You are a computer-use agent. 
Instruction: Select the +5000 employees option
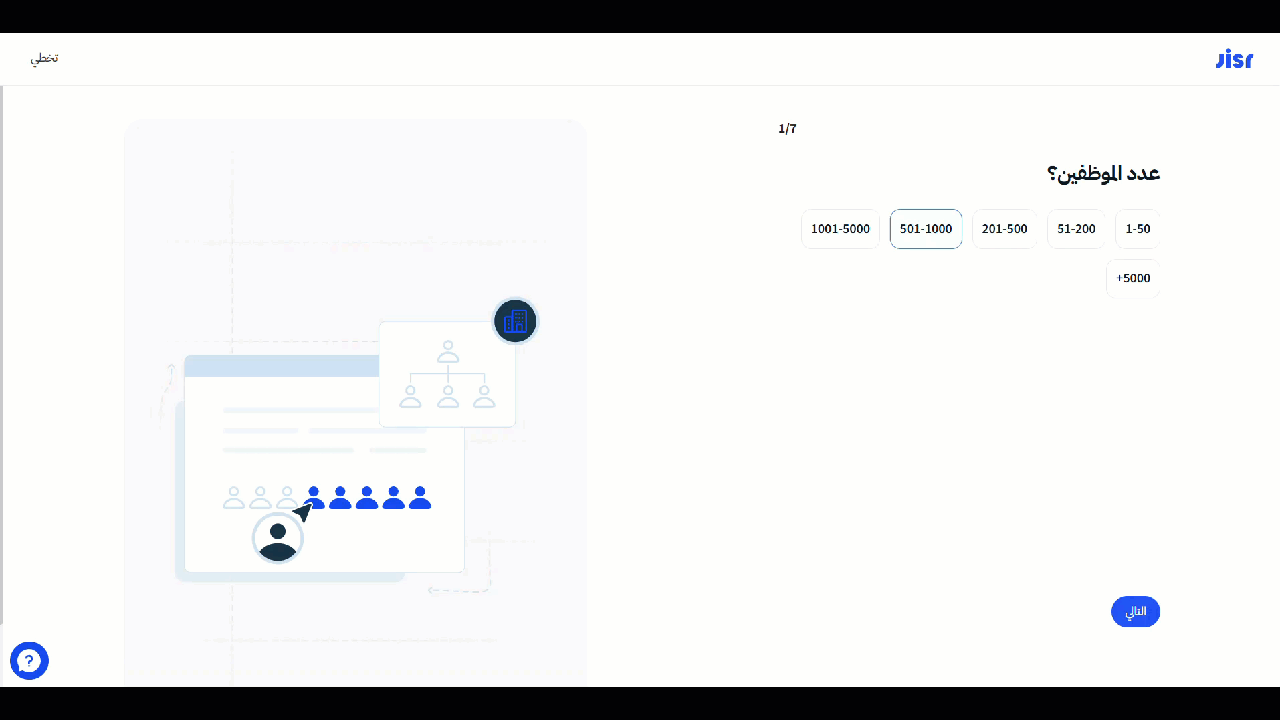1133,279
